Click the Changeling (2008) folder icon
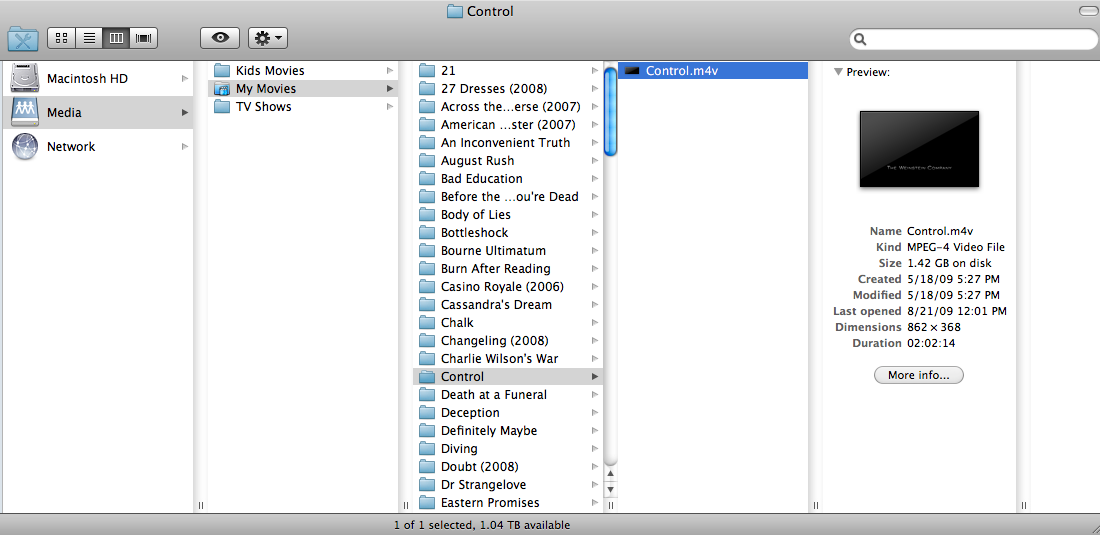Image resolution: width=1100 pixels, height=535 pixels. [x=427, y=341]
